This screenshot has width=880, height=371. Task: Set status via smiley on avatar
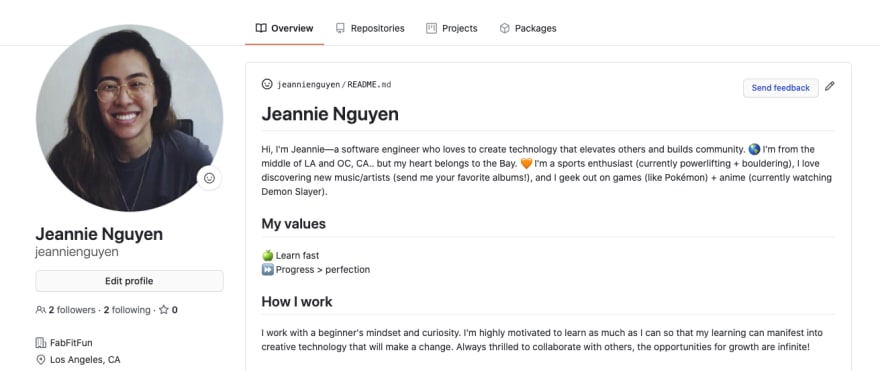click(x=209, y=178)
